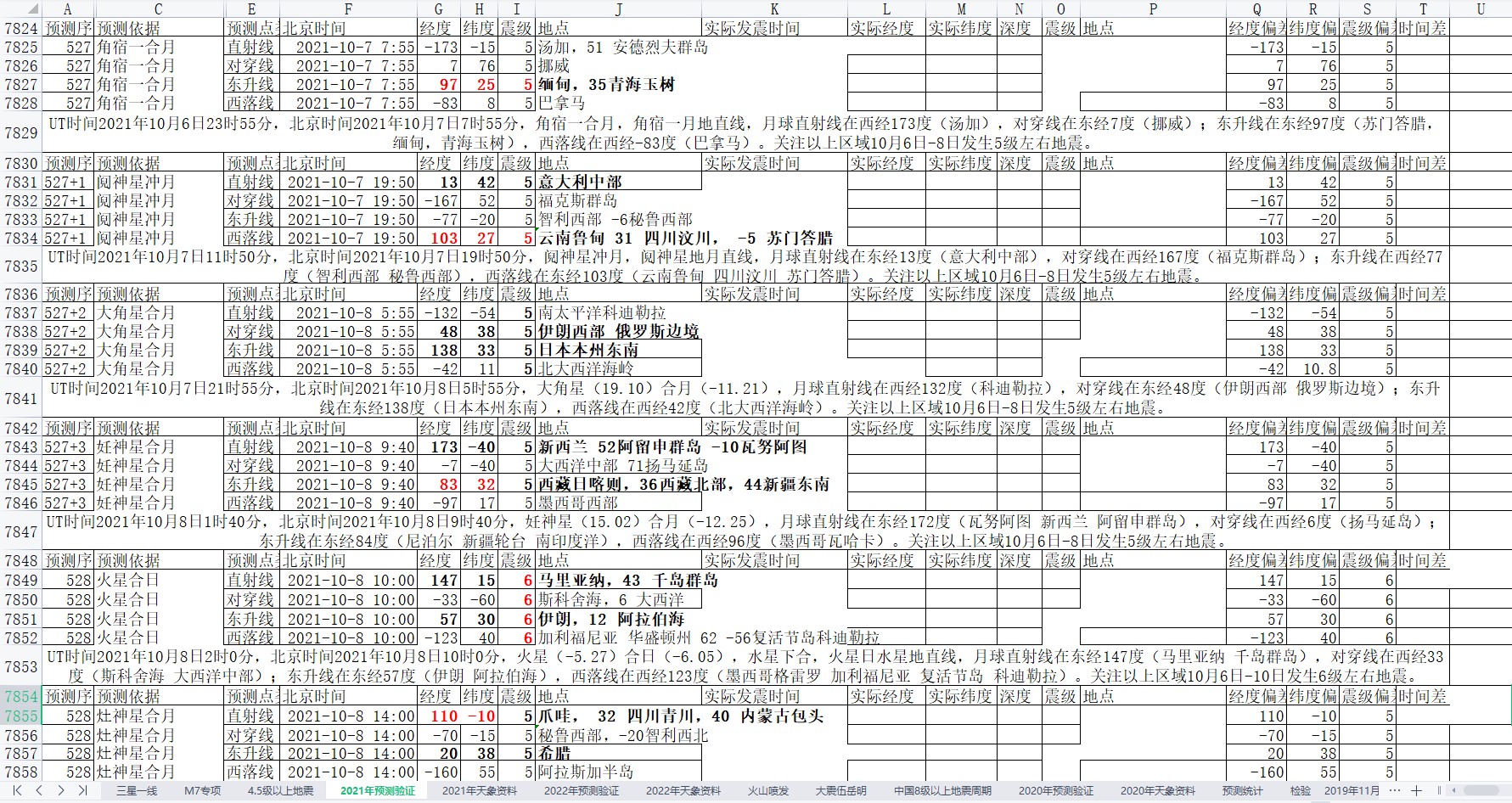Select row 7829 header
The height and width of the screenshot is (803, 1512).
(x=21, y=133)
